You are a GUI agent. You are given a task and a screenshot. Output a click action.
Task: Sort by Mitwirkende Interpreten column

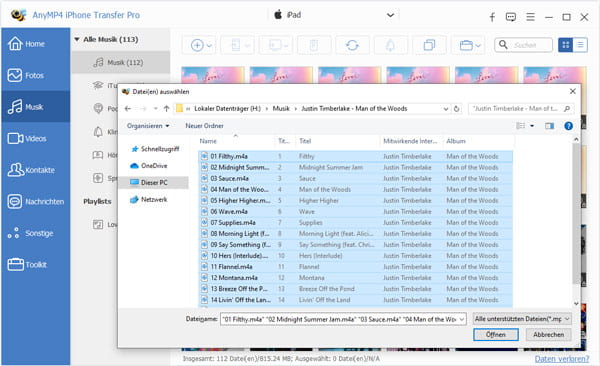click(x=411, y=141)
